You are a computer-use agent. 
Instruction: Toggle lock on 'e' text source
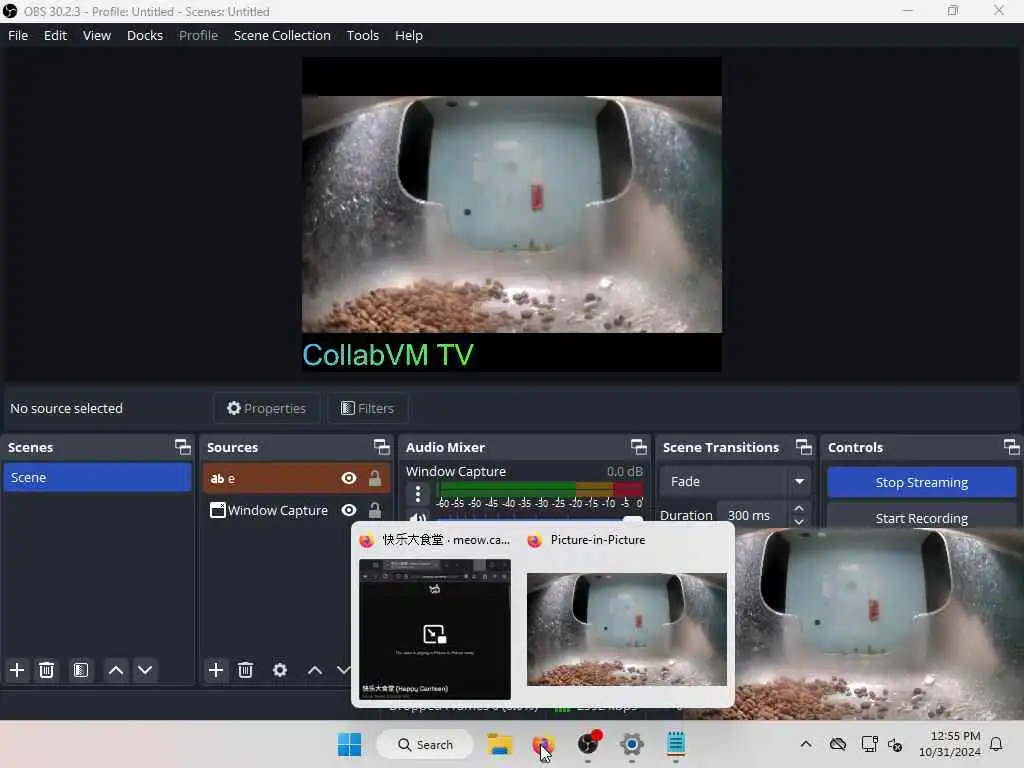click(x=375, y=478)
